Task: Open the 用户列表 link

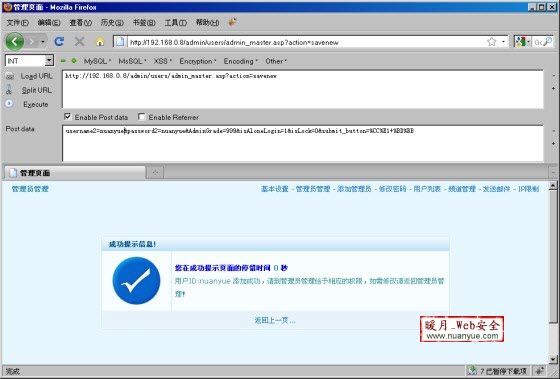Action: [427, 189]
